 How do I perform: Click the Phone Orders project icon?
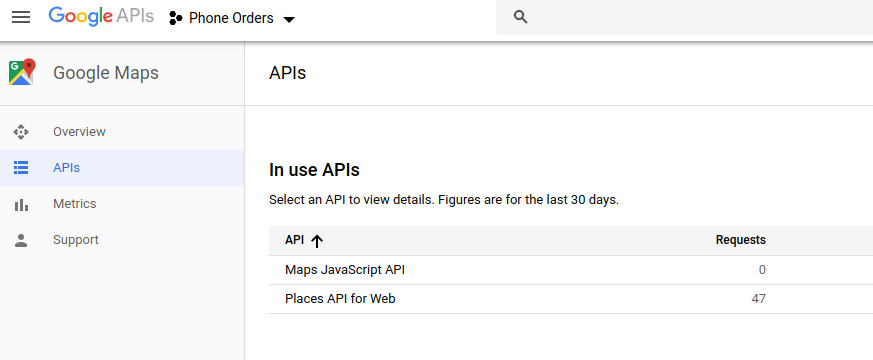click(175, 18)
